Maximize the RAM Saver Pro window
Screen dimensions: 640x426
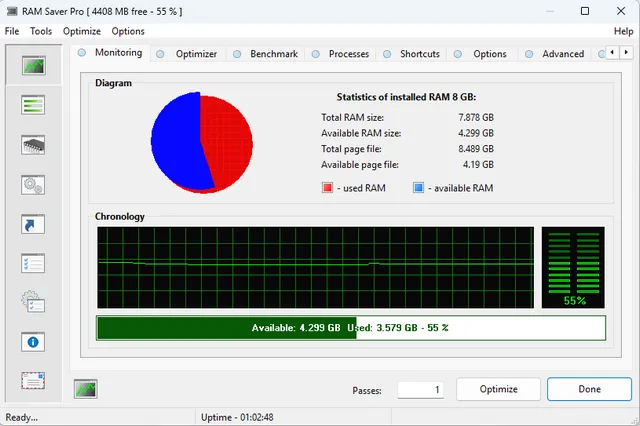(585, 11)
